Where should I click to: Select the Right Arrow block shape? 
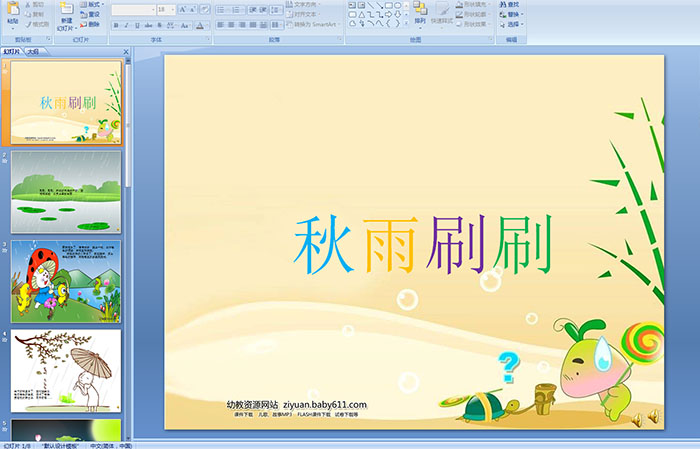[x=388, y=15]
